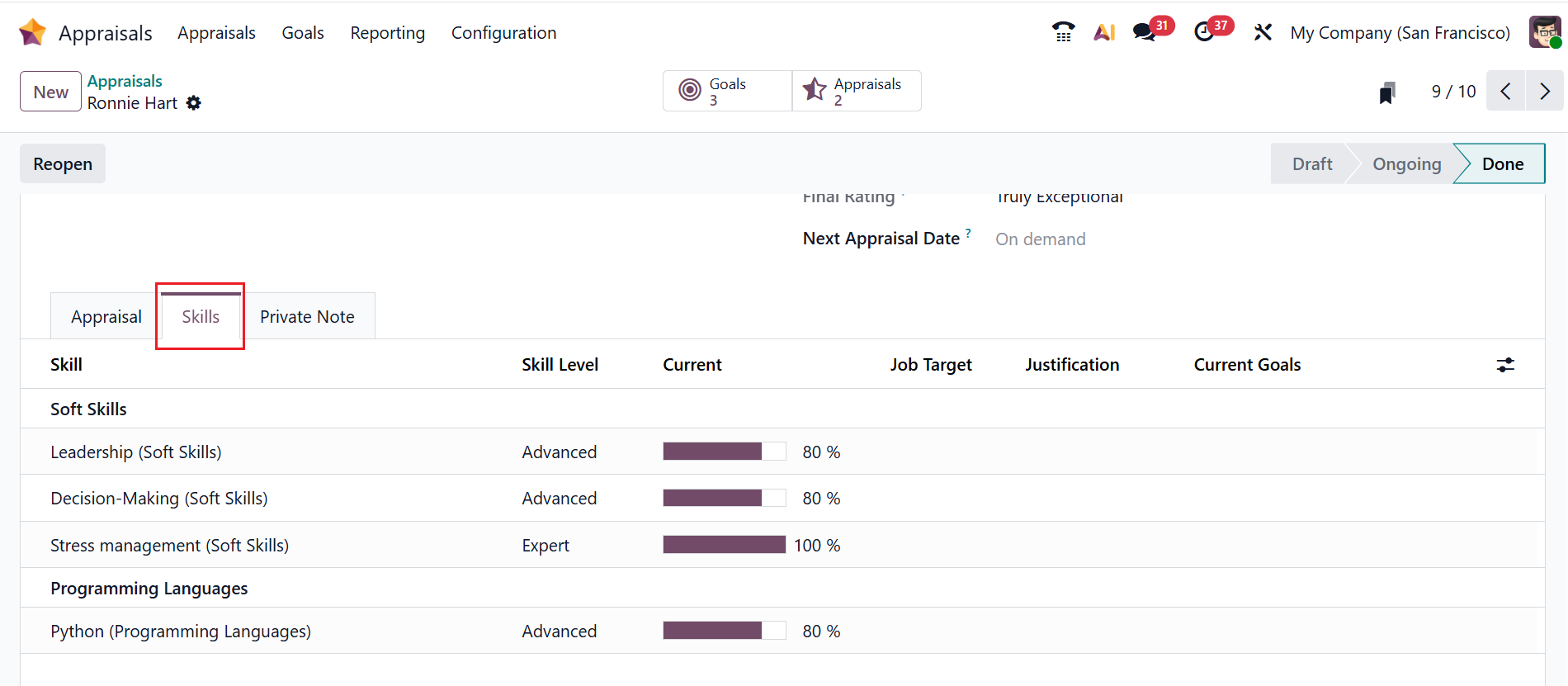Click the New button
1568x686 pixels.
click(50, 92)
